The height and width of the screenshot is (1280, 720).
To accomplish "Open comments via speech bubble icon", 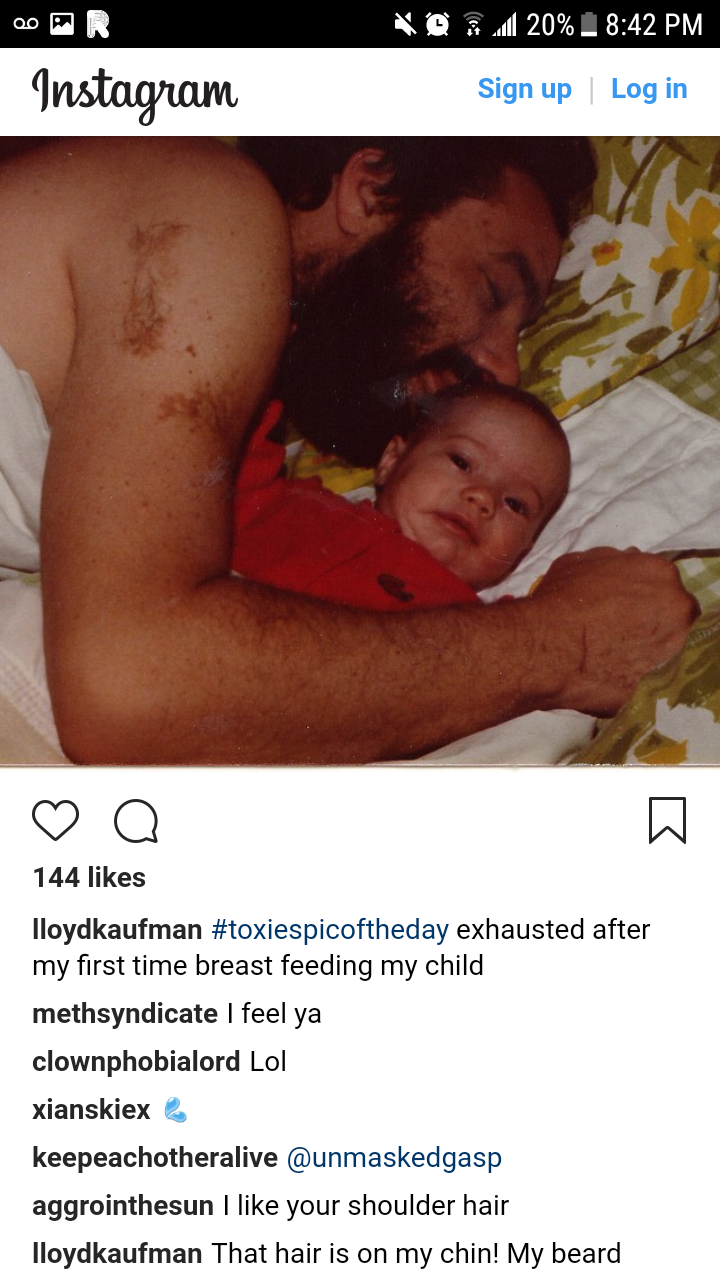I will (x=136, y=822).
